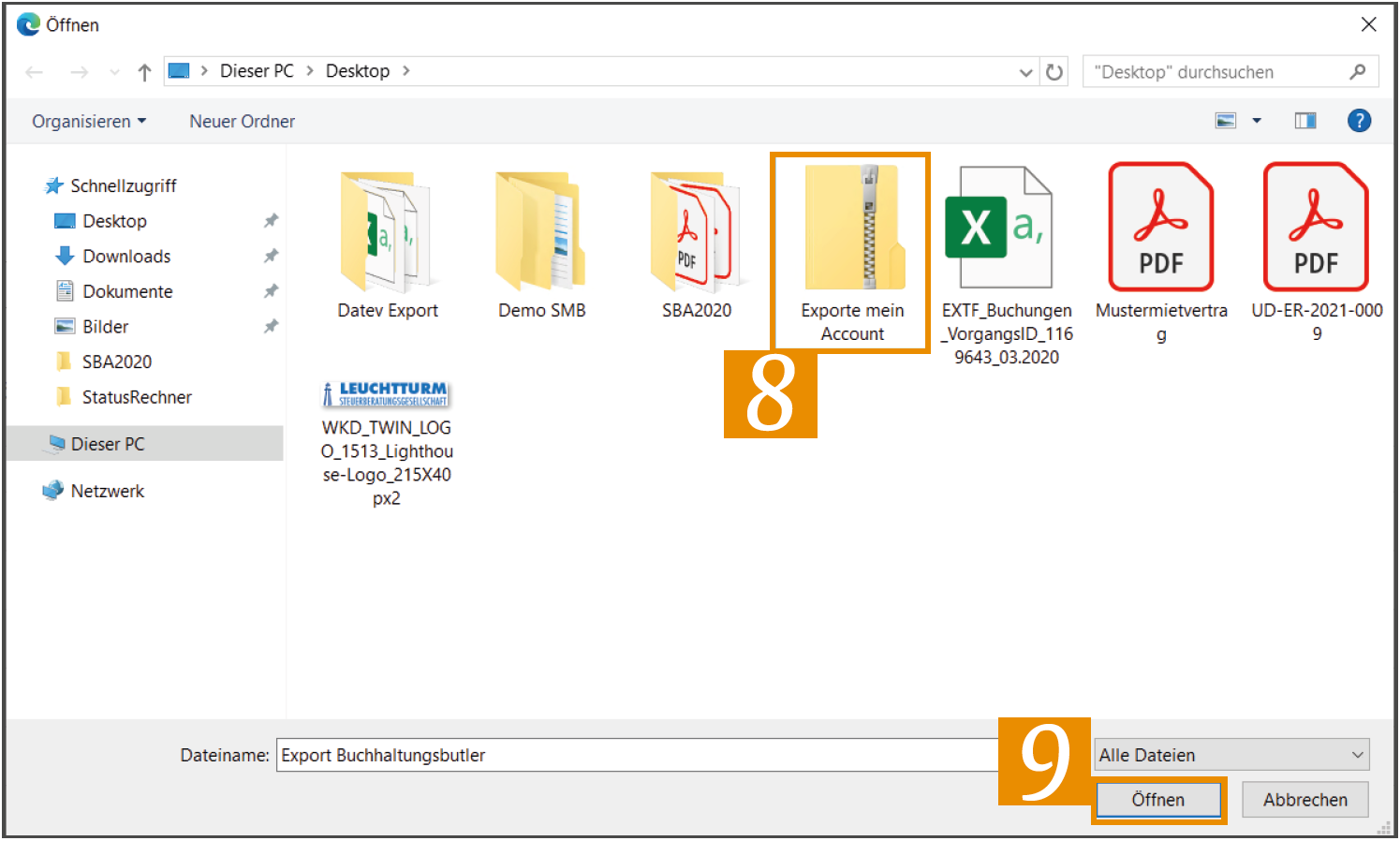Screen dimensions: 1400x841
Task: Select Dieser PC in the navigation pane
Action: (x=145, y=444)
